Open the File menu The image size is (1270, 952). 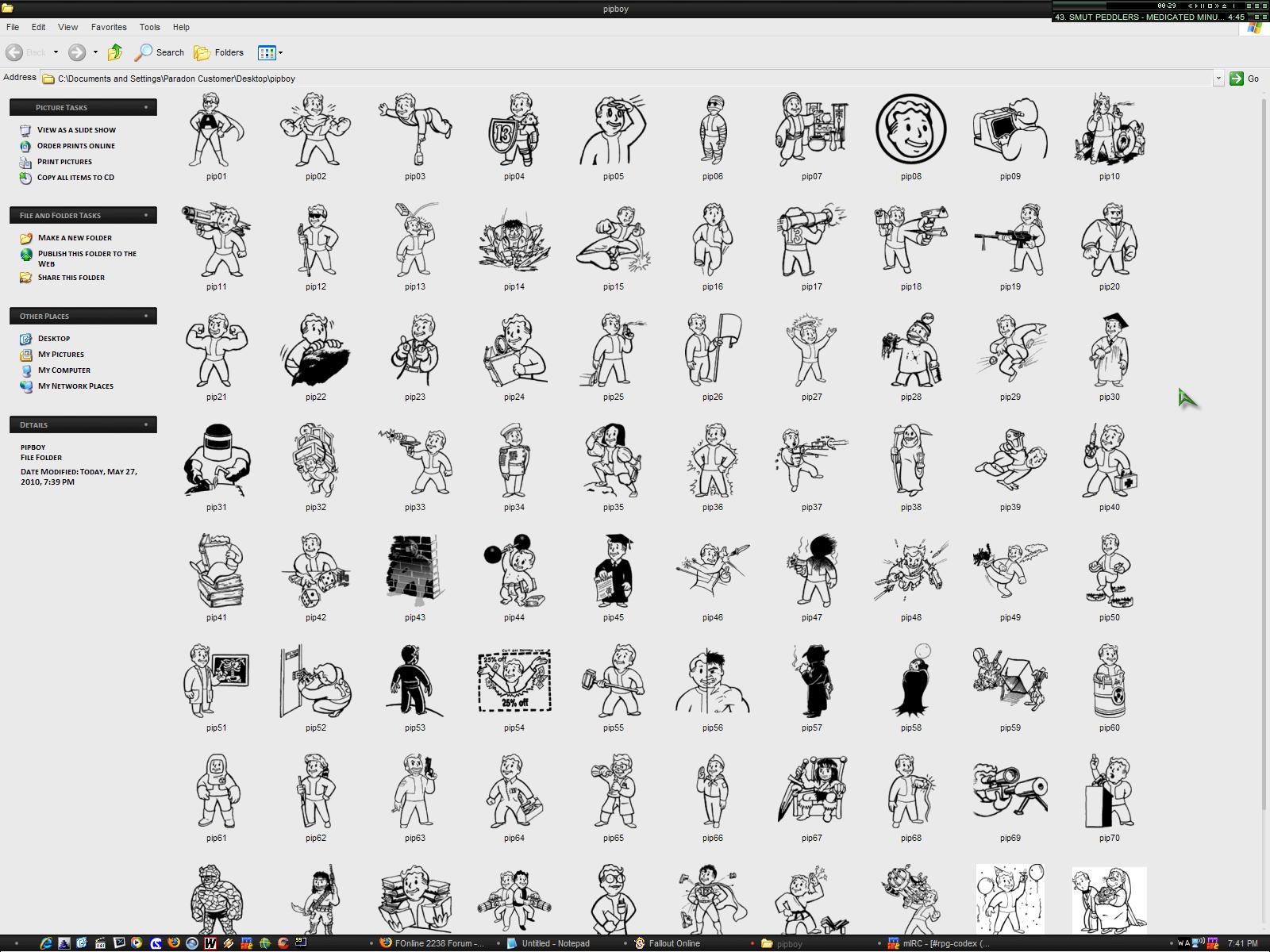pyautogui.click(x=13, y=27)
